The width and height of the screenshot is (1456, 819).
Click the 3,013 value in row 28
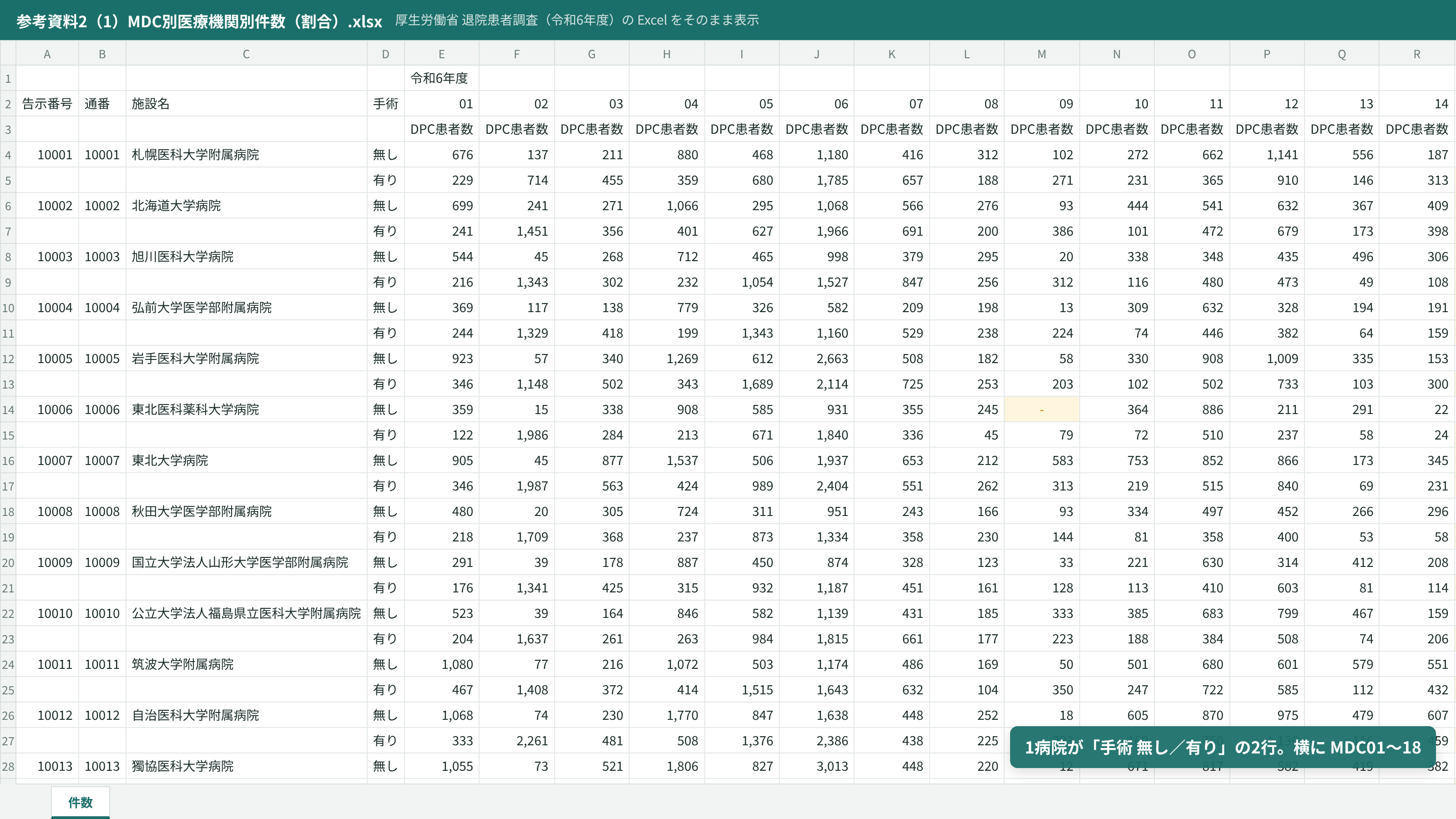point(817,766)
